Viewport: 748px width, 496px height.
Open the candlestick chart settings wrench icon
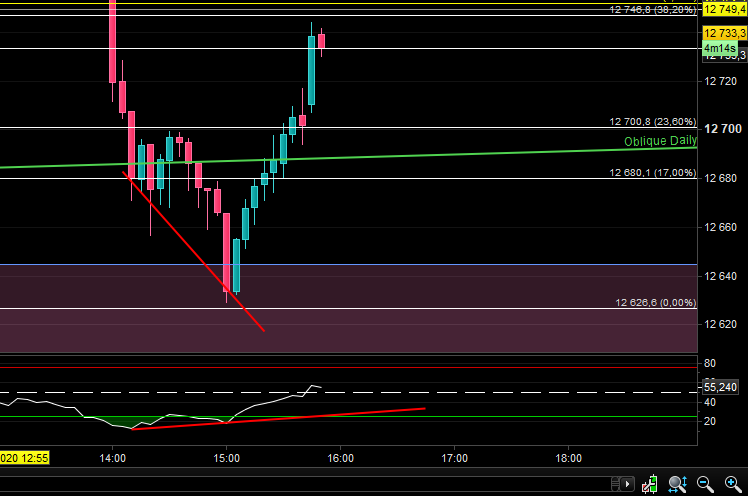[x=649, y=484]
